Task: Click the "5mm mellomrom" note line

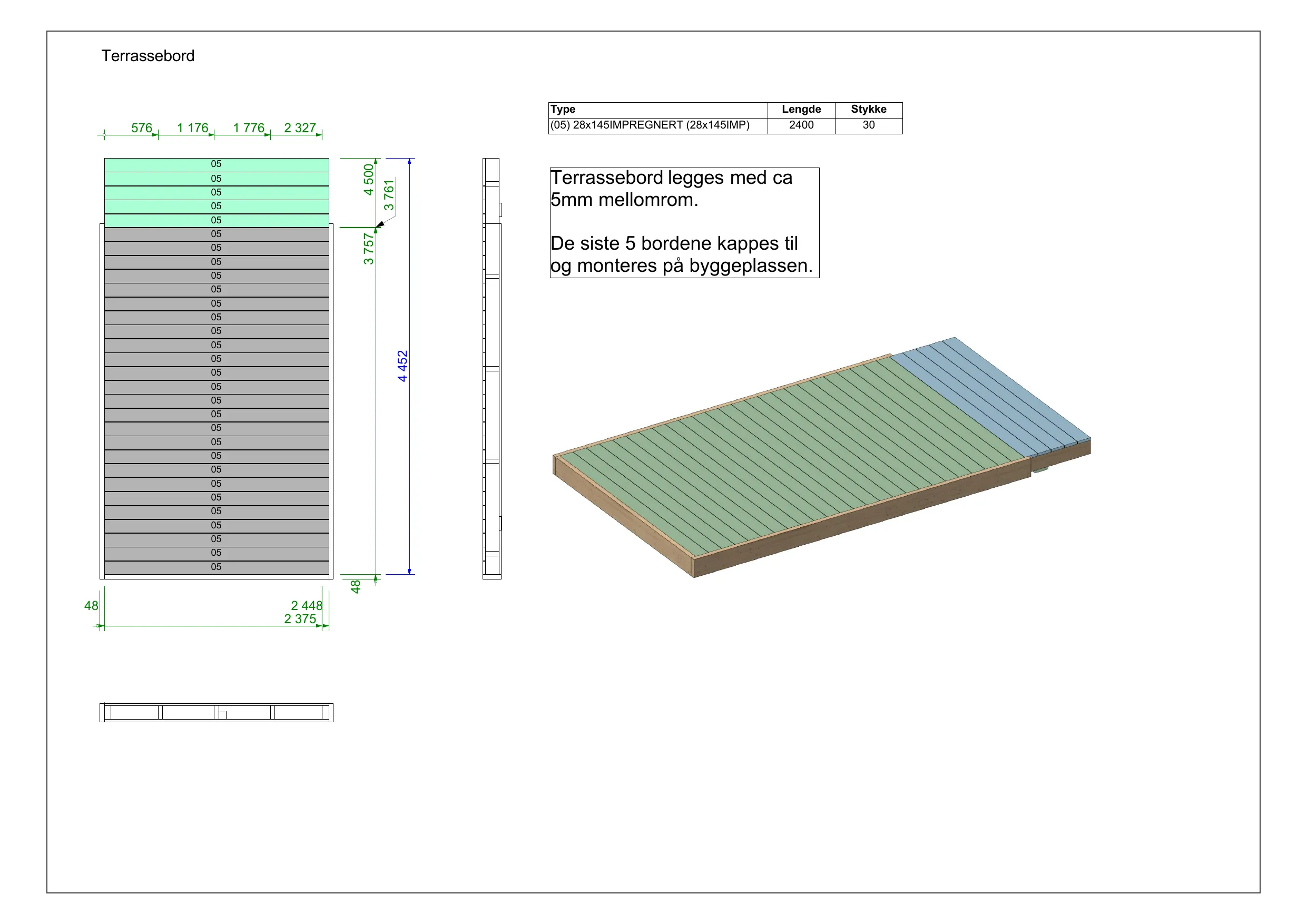Action: pos(624,200)
